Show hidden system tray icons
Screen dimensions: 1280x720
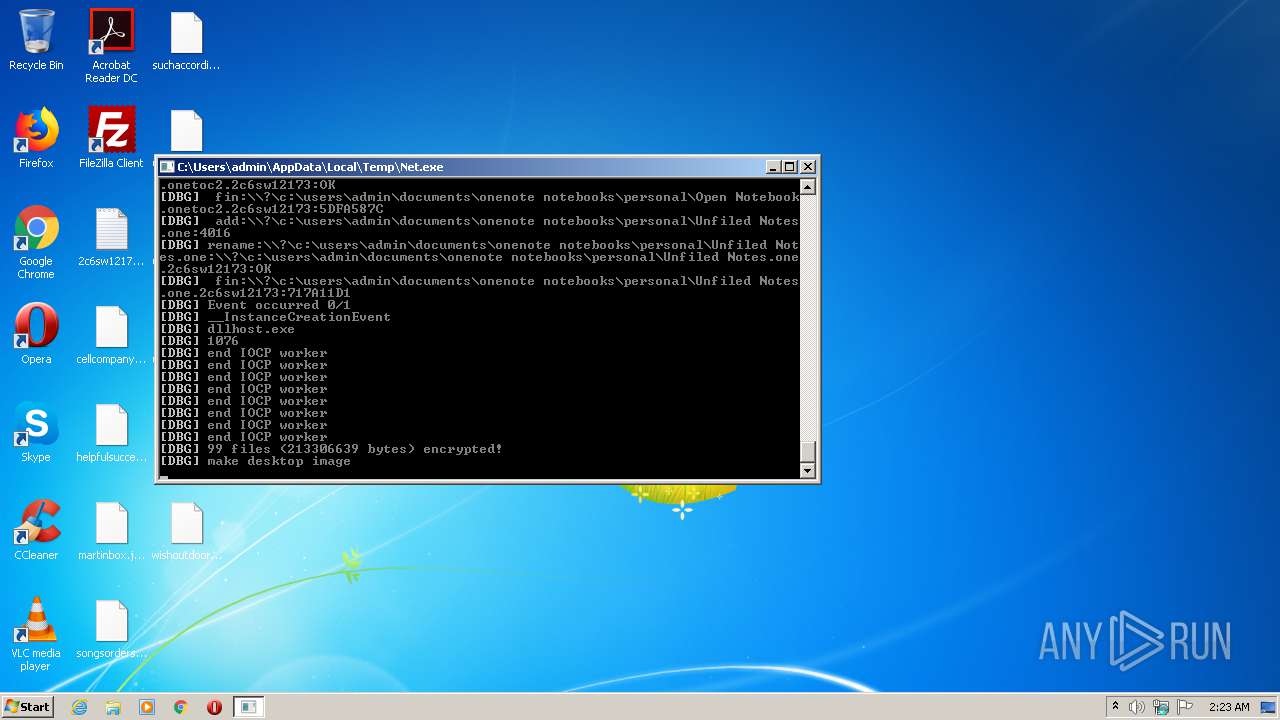pyautogui.click(x=1115, y=707)
